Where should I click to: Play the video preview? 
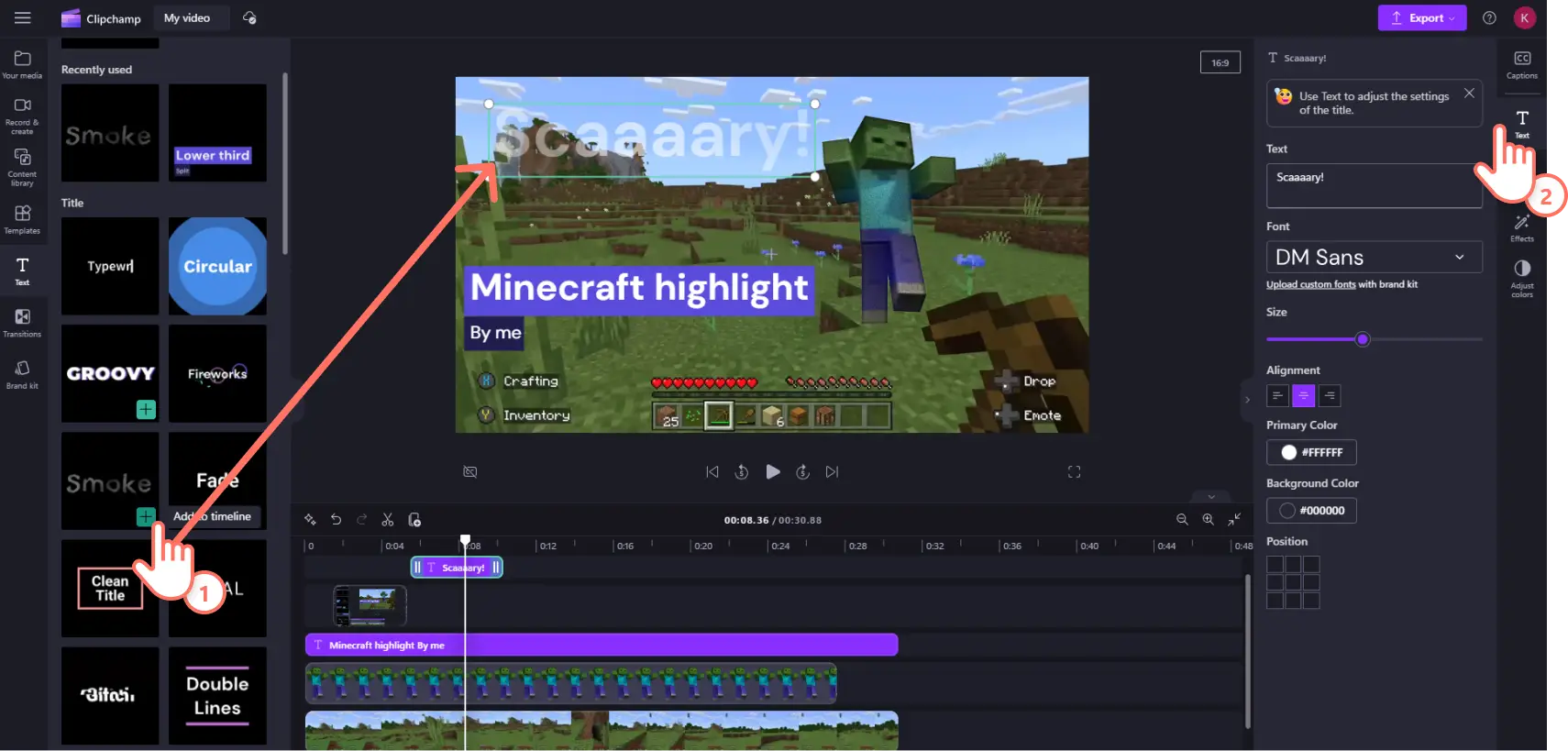(773, 471)
